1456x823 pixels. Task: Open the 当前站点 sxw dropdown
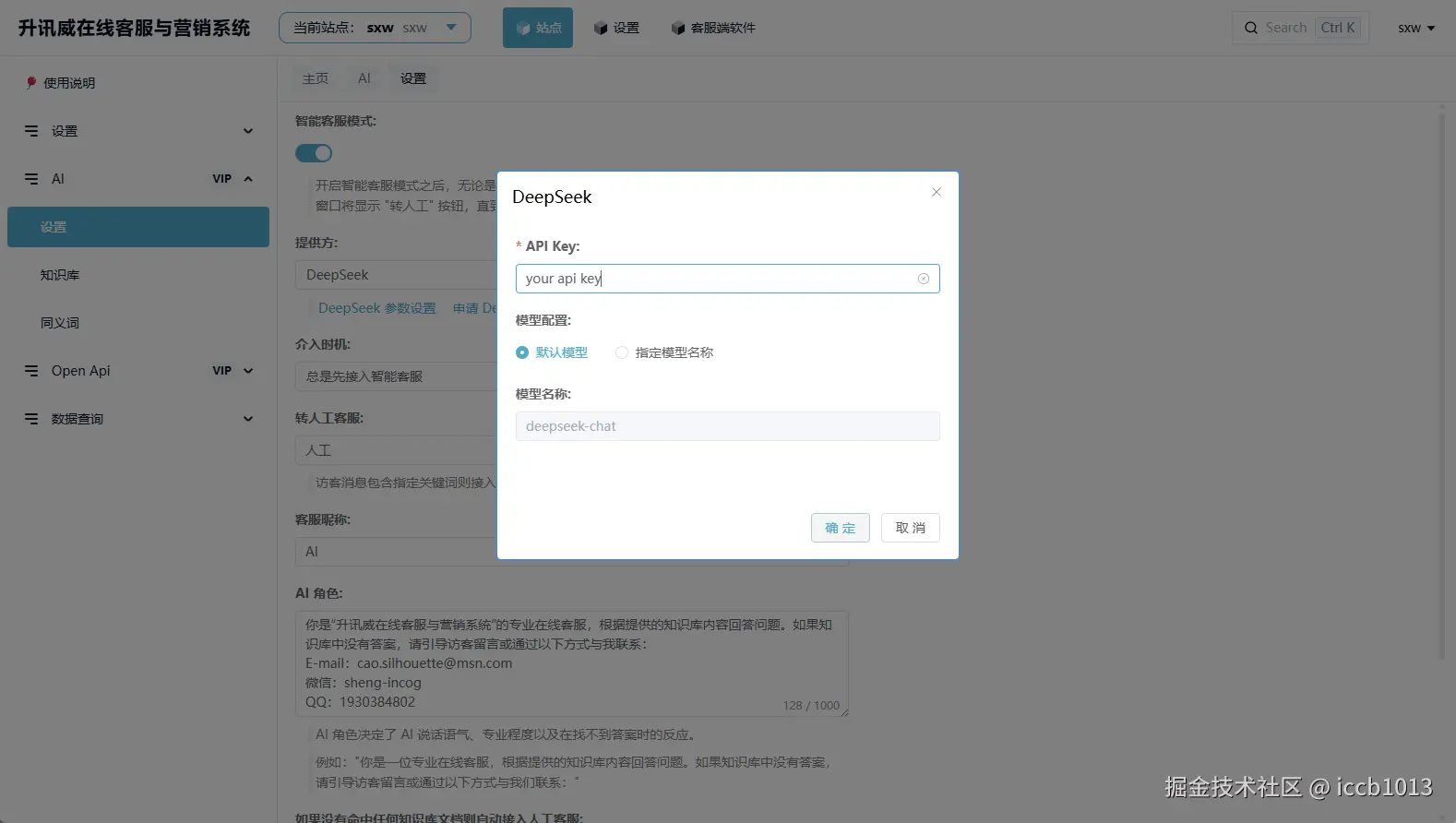pyautogui.click(x=375, y=28)
